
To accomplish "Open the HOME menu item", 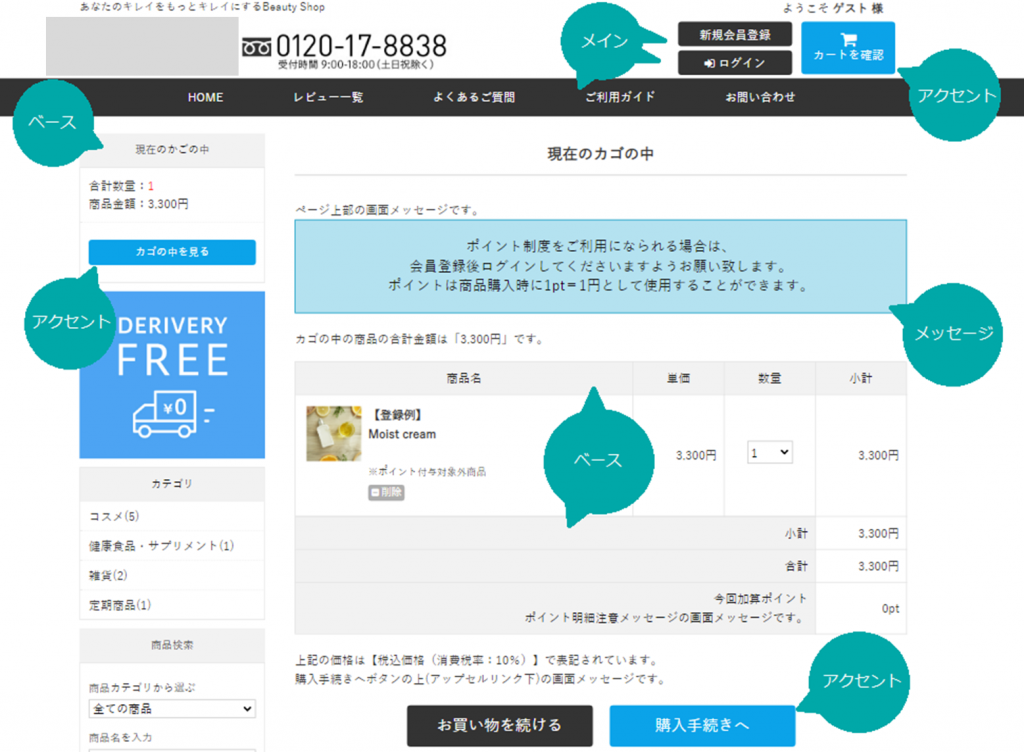I will point(205,97).
